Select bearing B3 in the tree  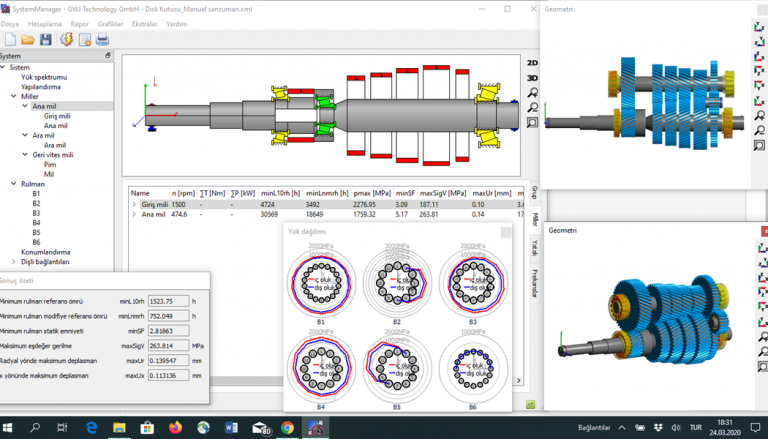coord(36,213)
